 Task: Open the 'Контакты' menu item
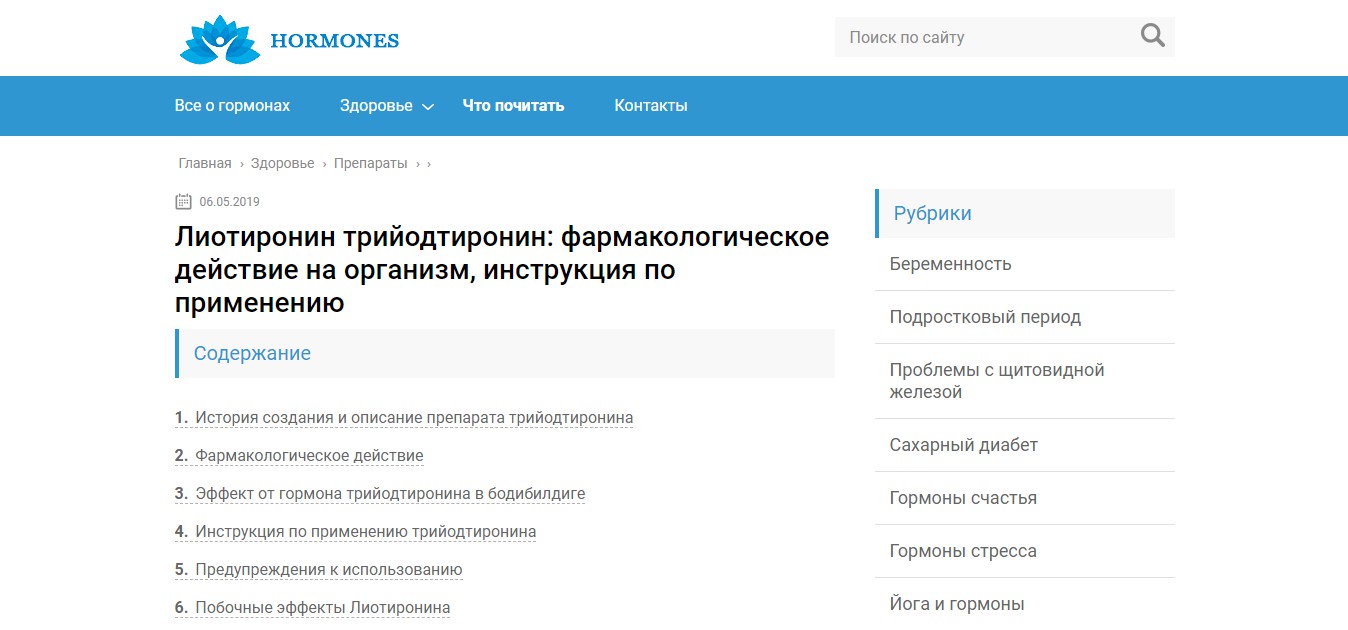(651, 105)
